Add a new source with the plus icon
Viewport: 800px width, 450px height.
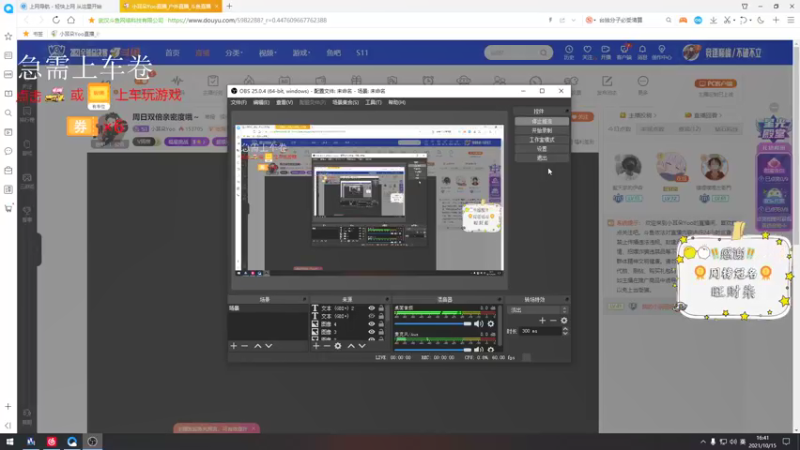[x=316, y=346]
